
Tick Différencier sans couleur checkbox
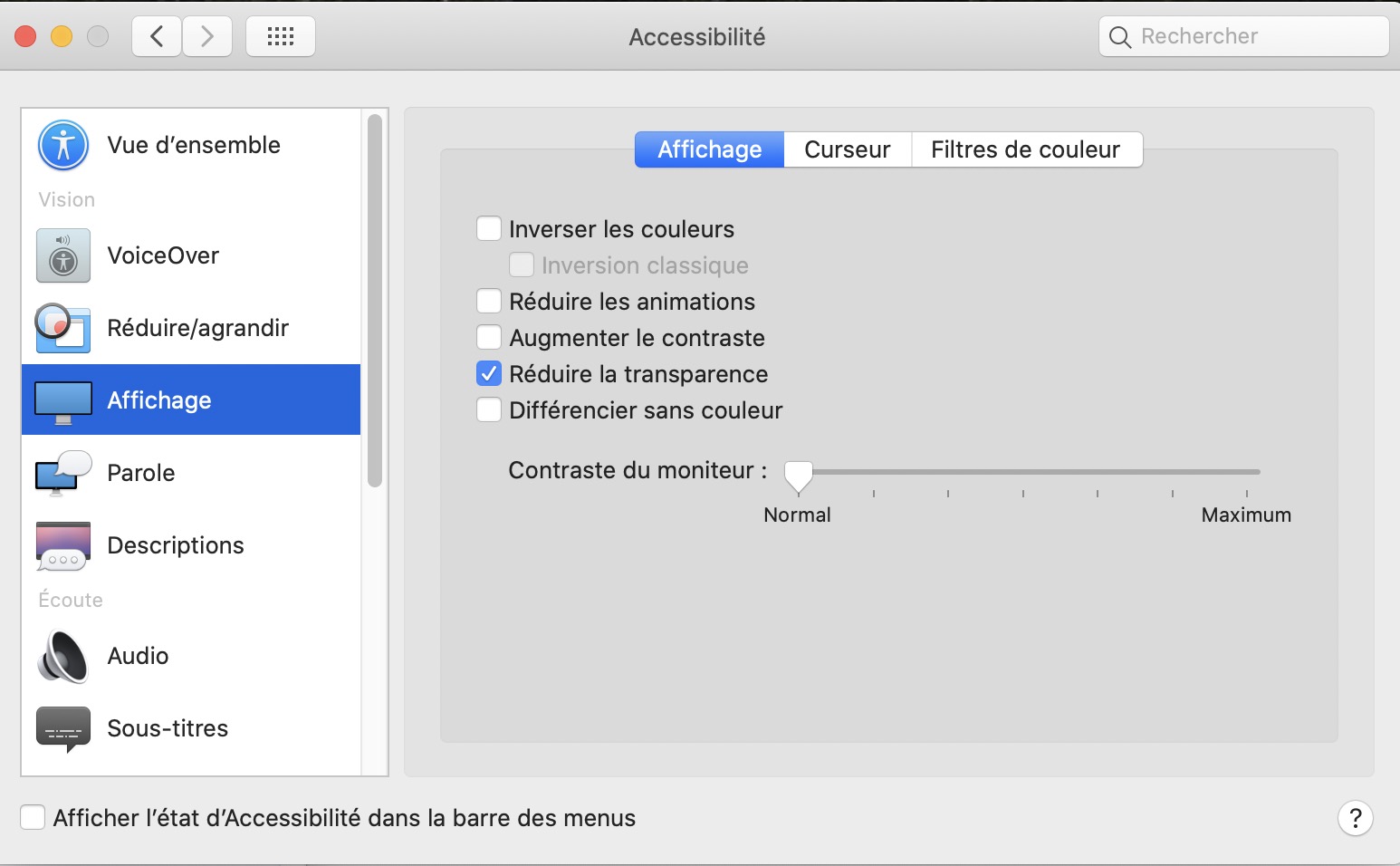tap(489, 409)
